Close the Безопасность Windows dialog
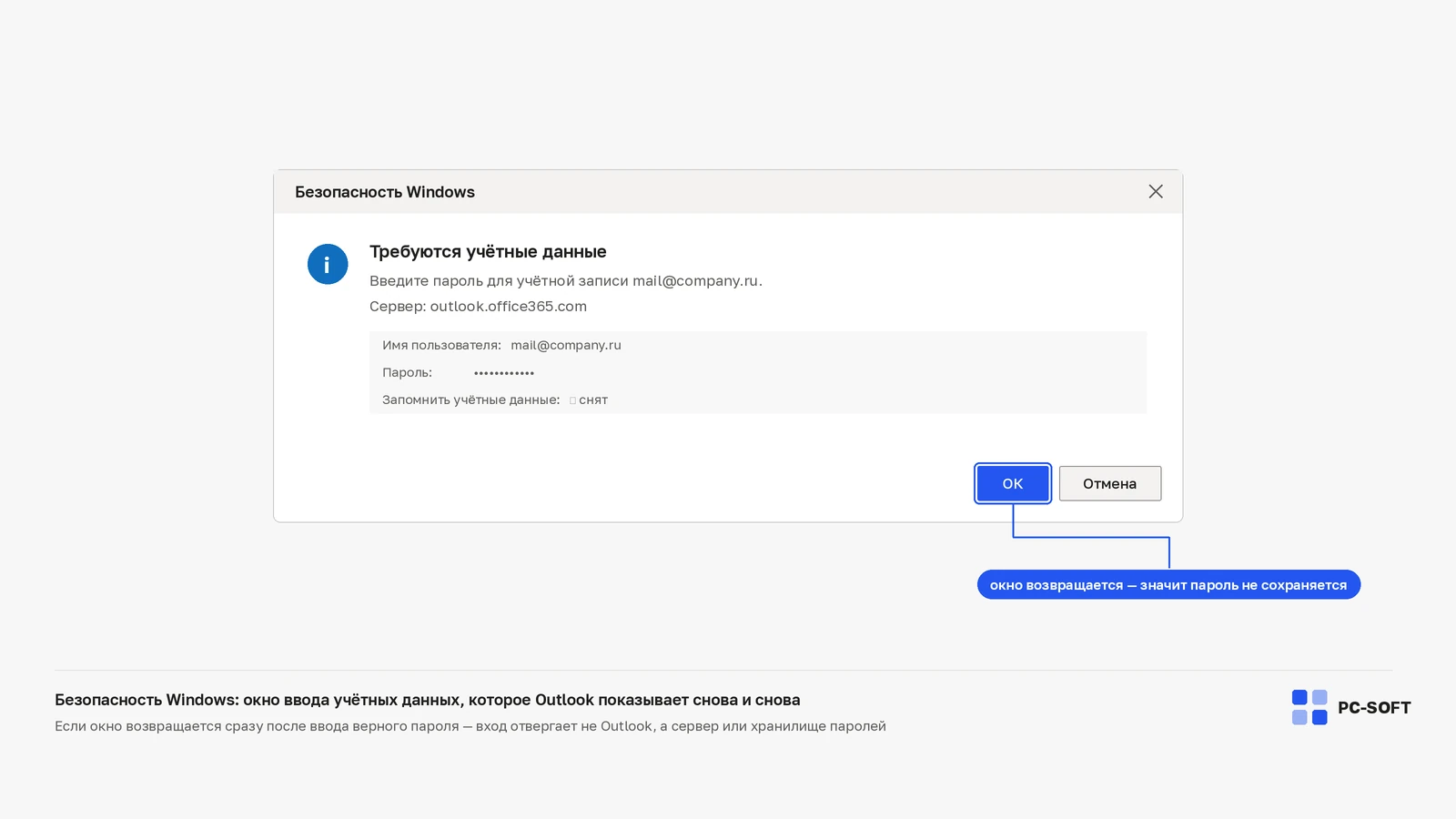This screenshot has height=819, width=1456. tap(1156, 191)
